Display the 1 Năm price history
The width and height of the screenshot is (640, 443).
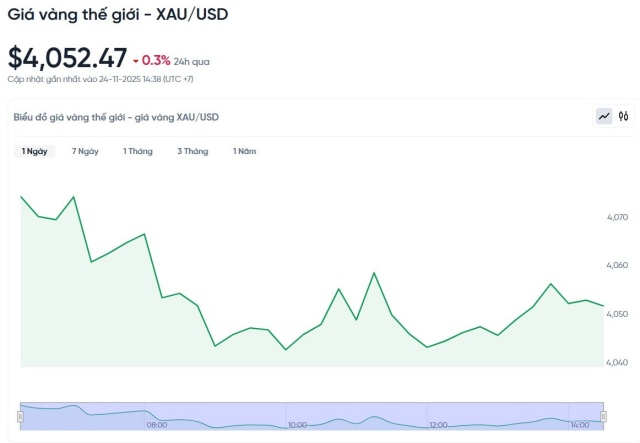(245, 151)
